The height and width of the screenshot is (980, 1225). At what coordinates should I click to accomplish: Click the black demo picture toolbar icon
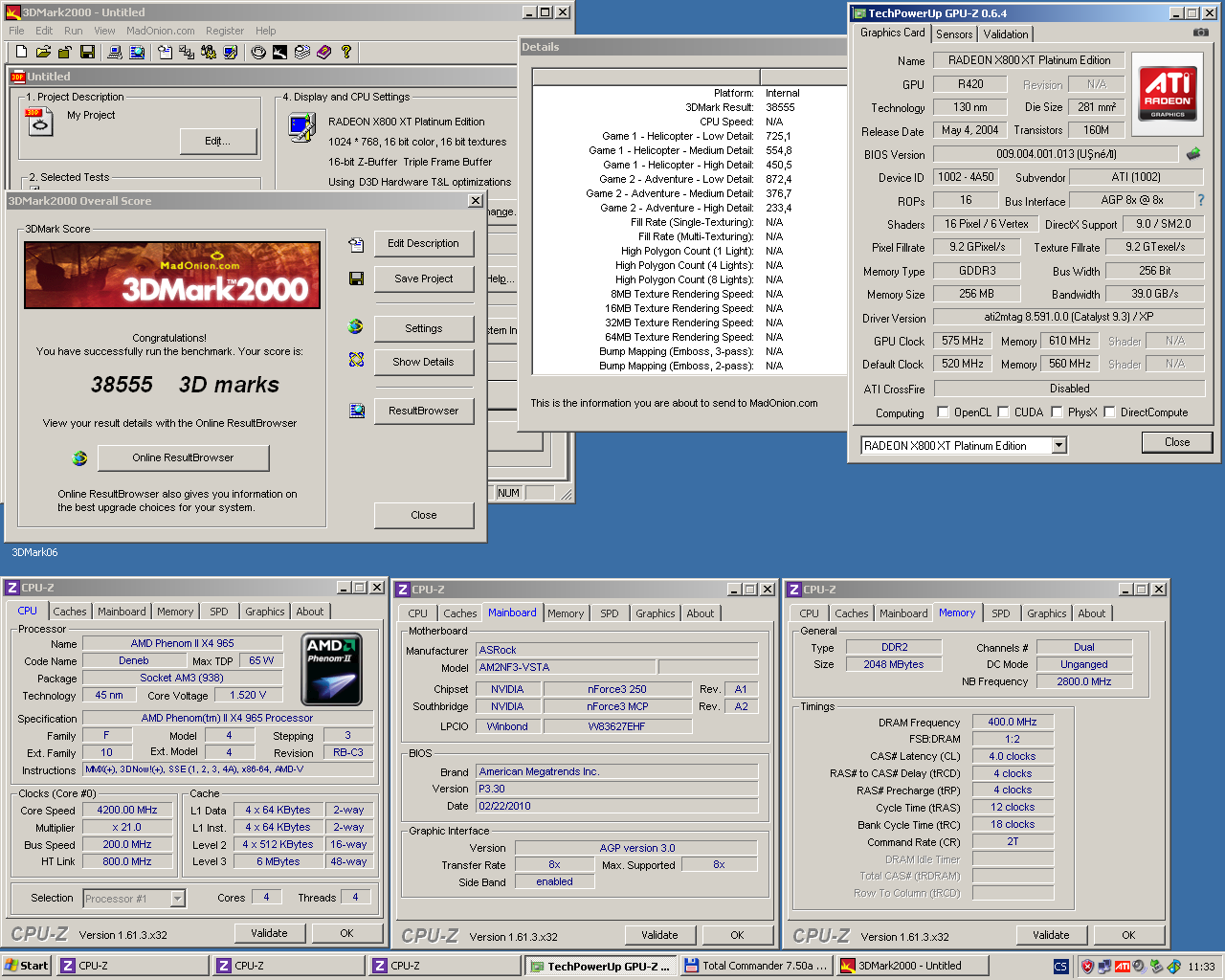pos(280,52)
